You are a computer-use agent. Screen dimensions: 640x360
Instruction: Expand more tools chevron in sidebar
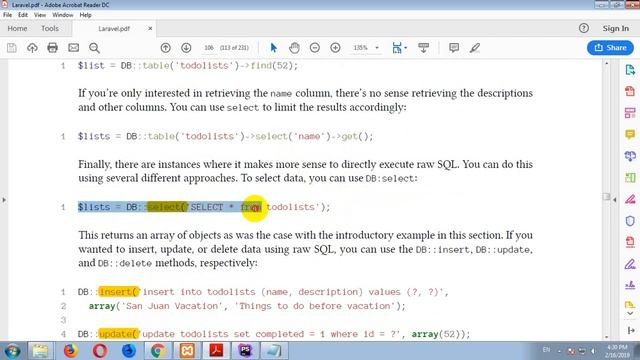pos(630,313)
